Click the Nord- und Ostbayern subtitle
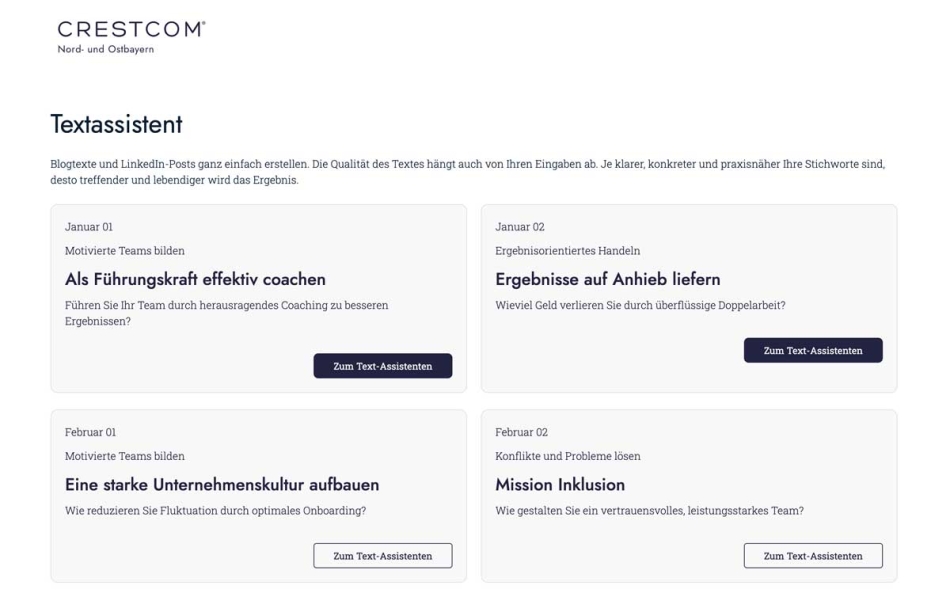This screenshot has width=950, height=612. coord(105,49)
